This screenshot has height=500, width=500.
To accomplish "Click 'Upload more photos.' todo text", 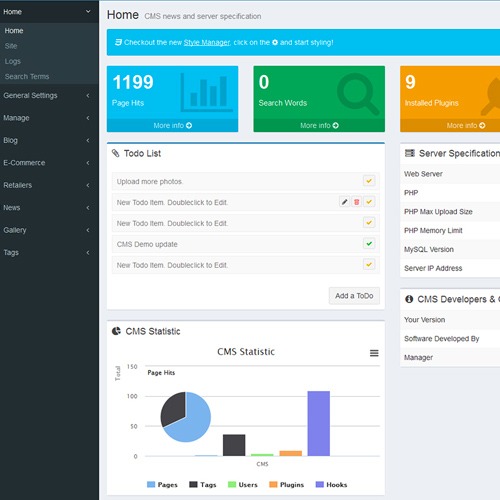I will (150, 181).
